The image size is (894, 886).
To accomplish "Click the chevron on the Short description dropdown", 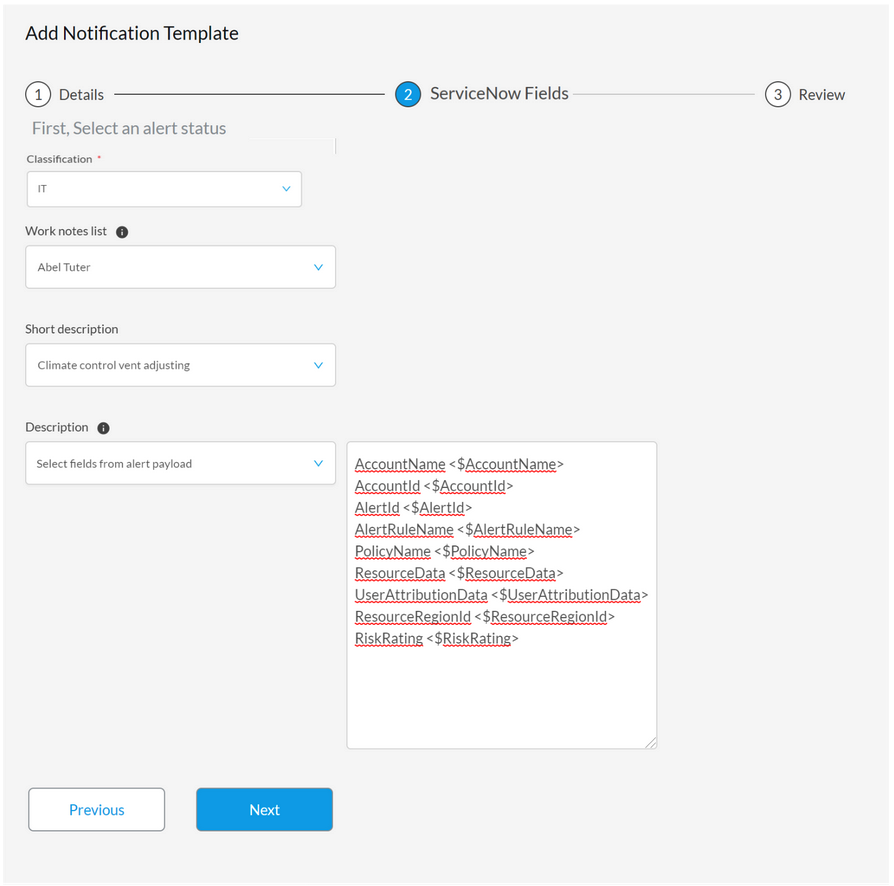I will [x=318, y=365].
